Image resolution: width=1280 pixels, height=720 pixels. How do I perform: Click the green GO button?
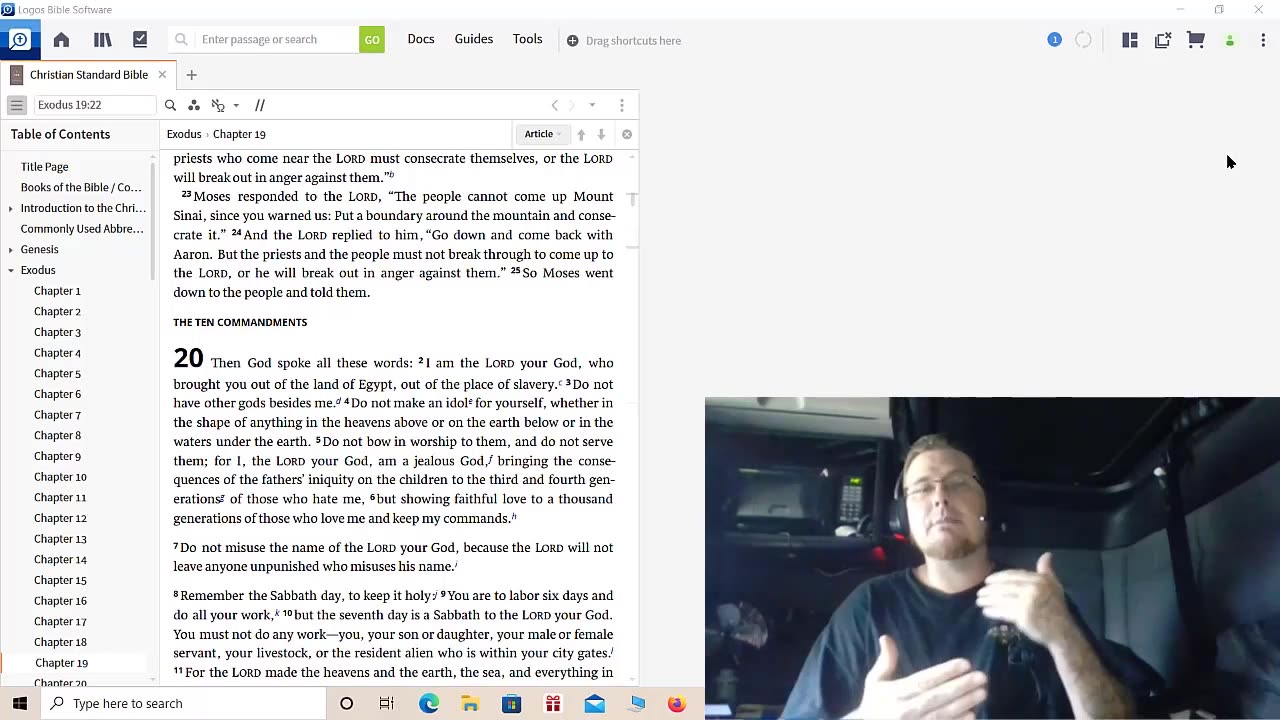(372, 40)
